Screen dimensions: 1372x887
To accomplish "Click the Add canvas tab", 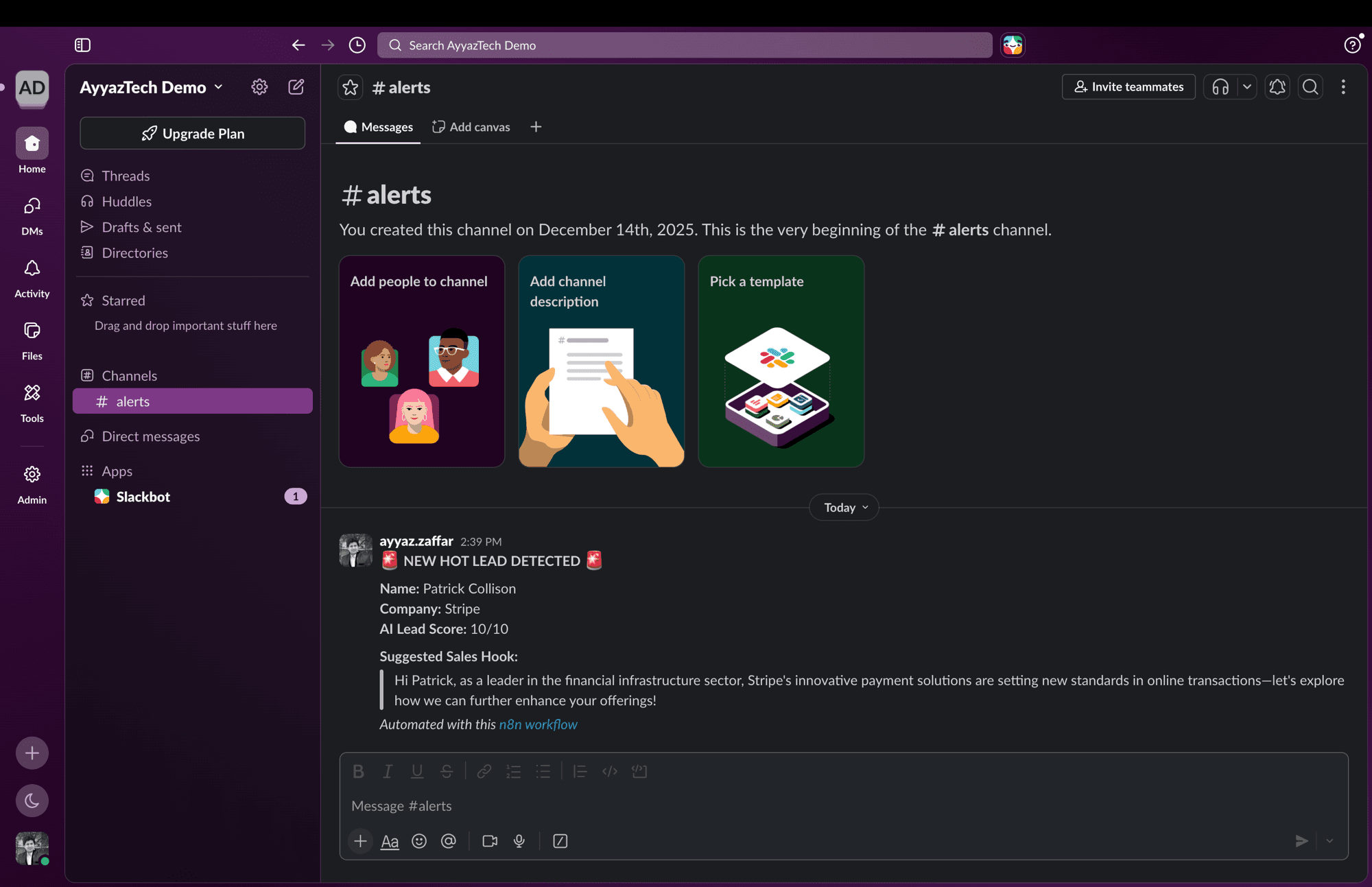I will pyautogui.click(x=471, y=127).
